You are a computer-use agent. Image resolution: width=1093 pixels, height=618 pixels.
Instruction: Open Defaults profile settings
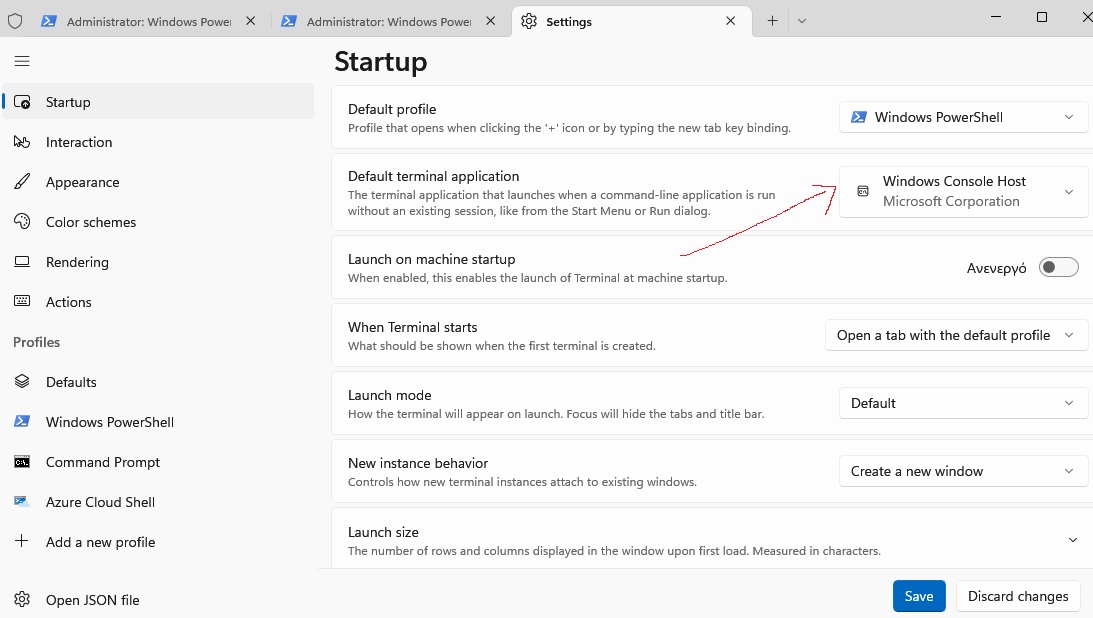click(158, 382)
